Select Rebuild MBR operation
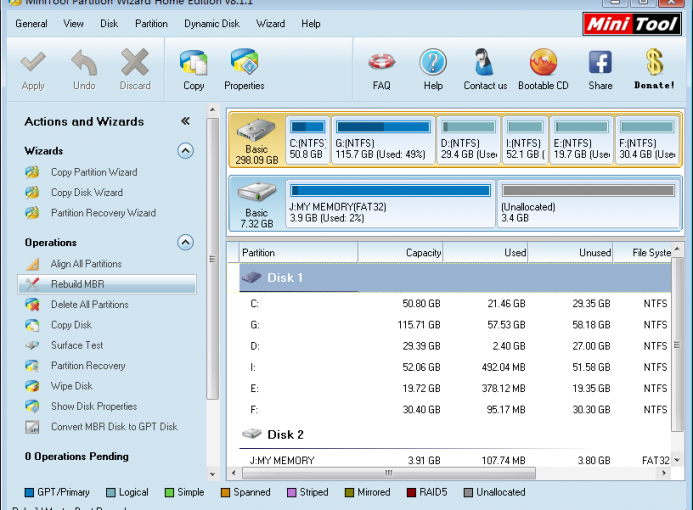Image resolution: width=693 pixels, height=510 pixels. (x=107, y=284)
